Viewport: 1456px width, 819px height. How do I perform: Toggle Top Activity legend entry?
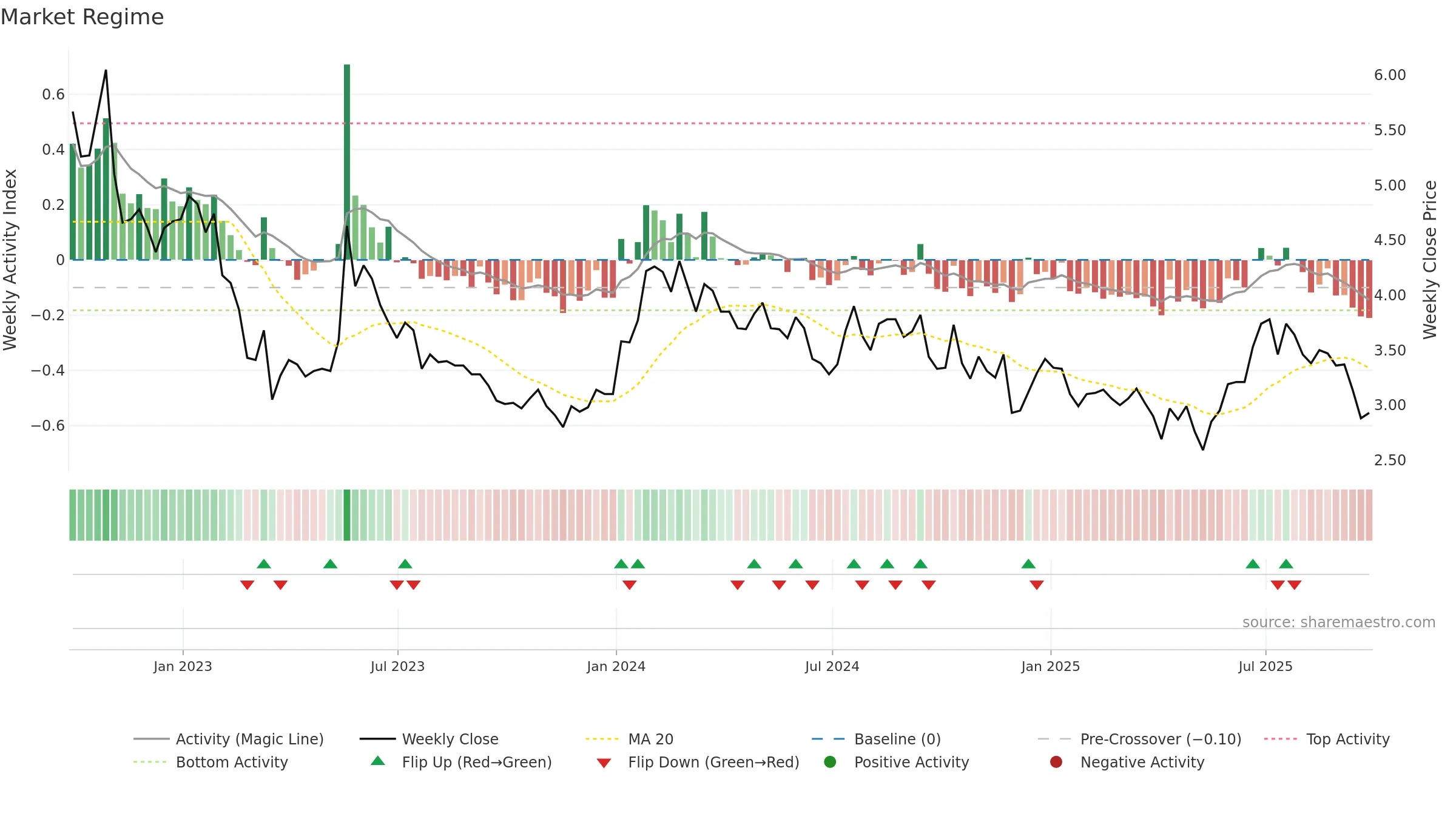tap(1327, 739)
